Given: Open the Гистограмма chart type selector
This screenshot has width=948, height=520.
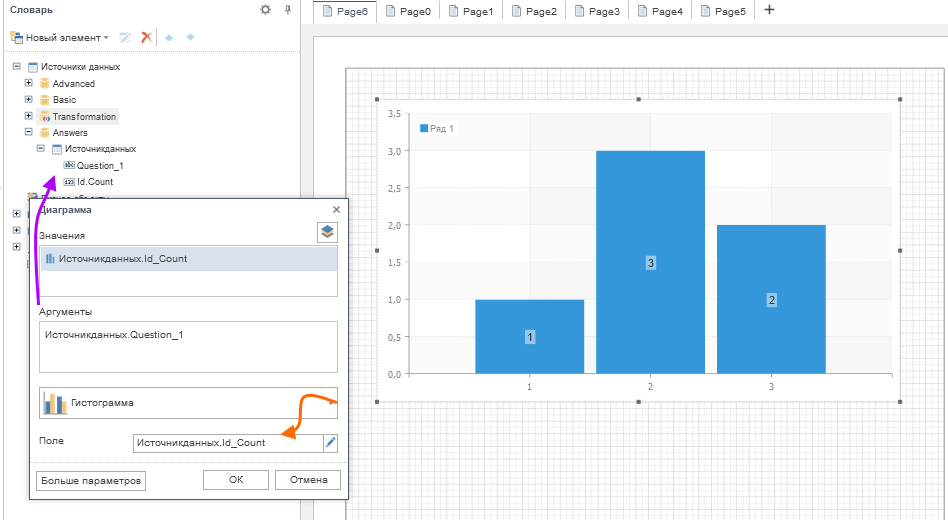Looking at the screenshot, I should pyautogui.click(x=188, y=403).
